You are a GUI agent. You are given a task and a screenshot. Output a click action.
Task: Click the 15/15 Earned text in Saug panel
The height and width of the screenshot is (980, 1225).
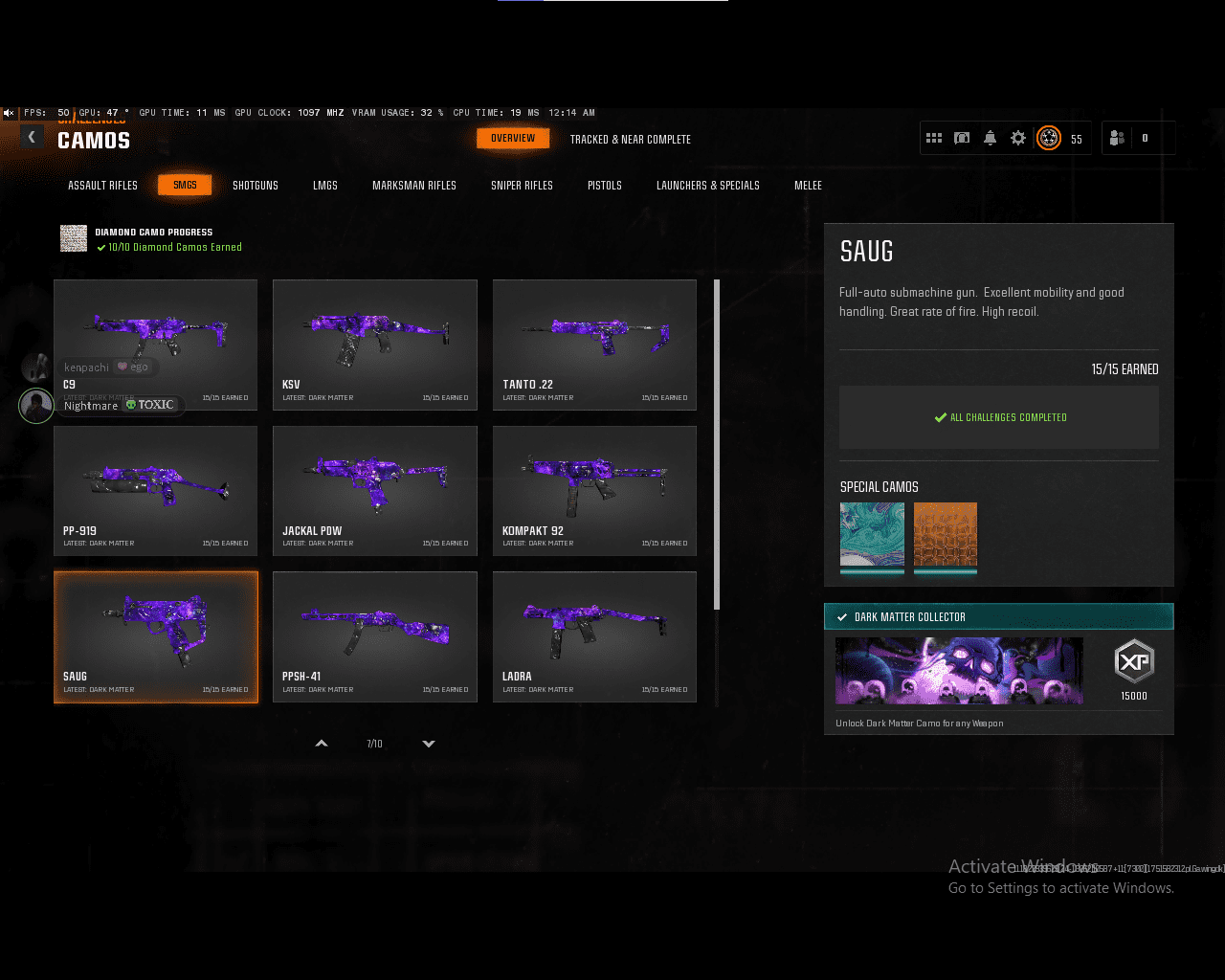click(x=1125, y=369)
